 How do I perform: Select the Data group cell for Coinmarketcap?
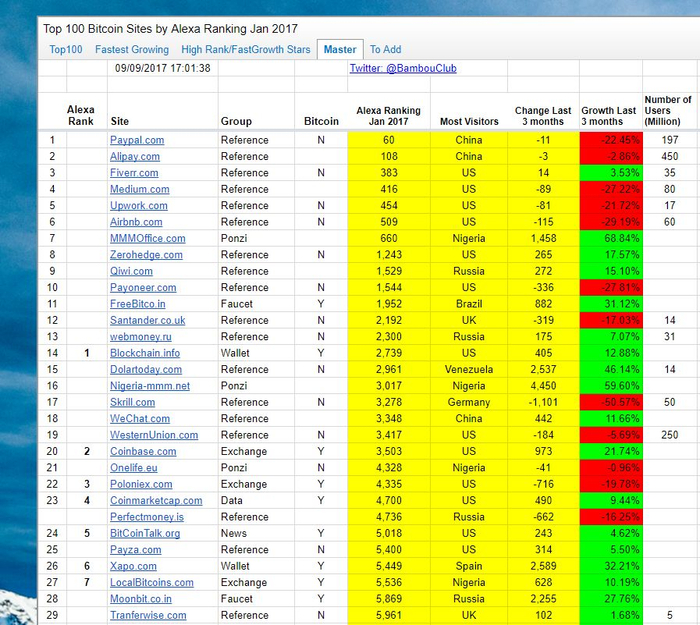256,500
